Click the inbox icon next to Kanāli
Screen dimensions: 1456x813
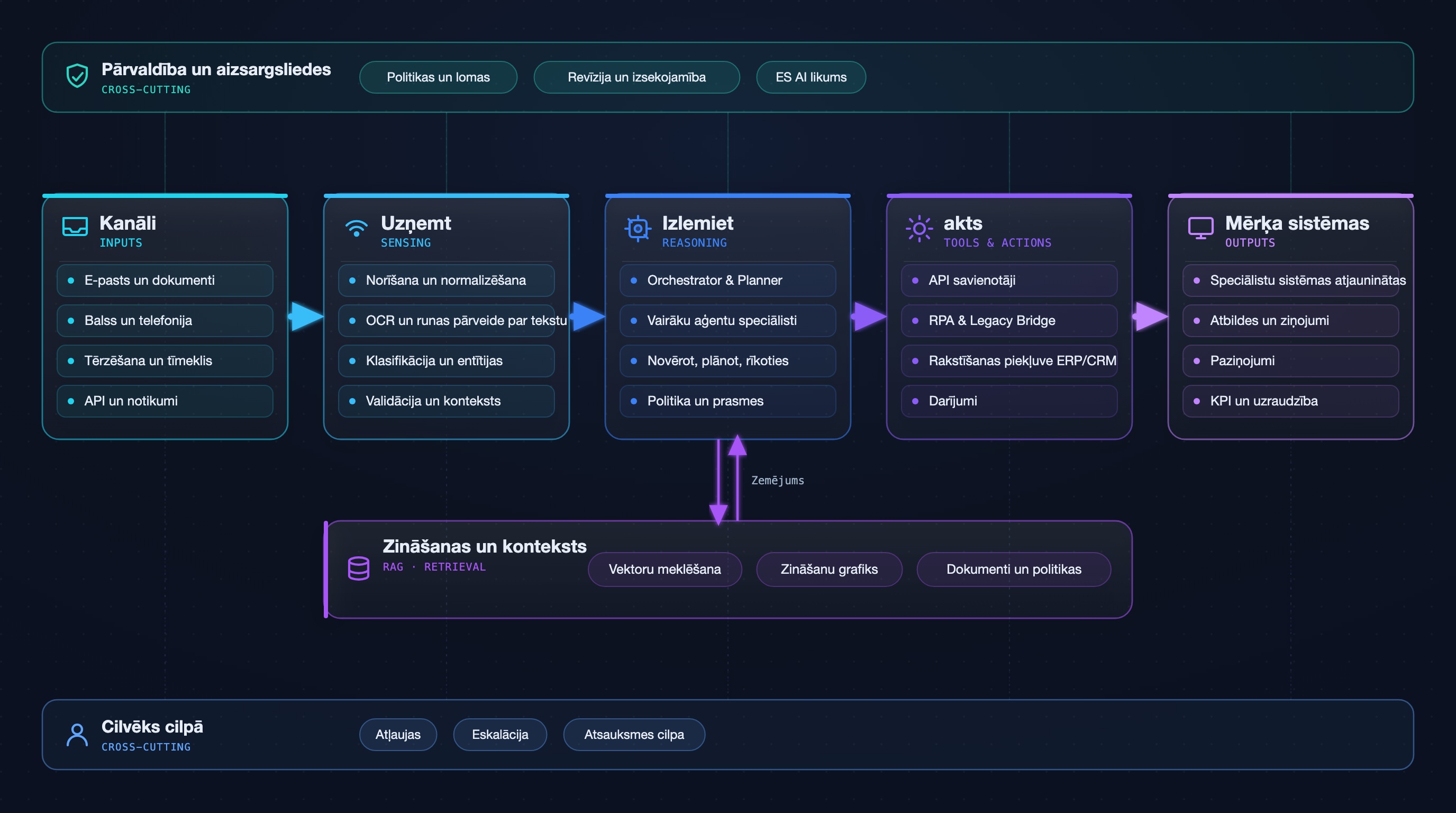tap(75, 227)
